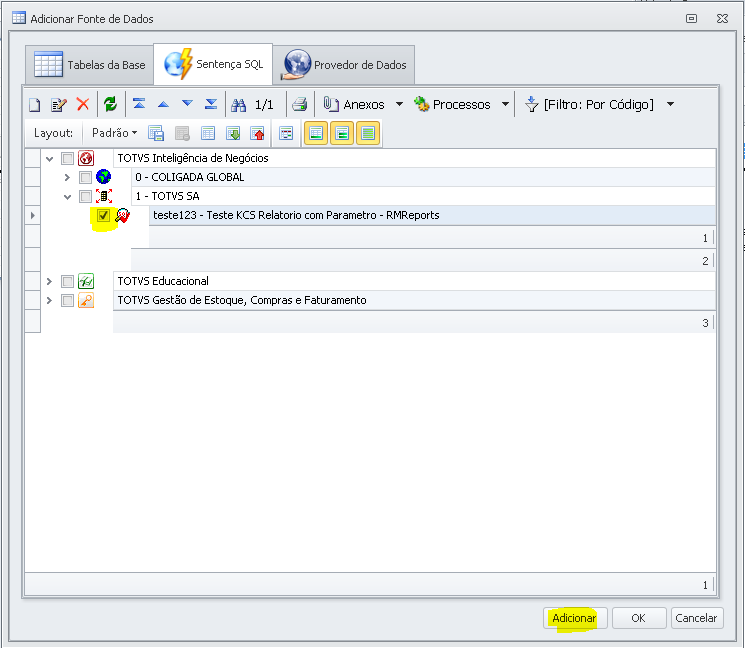Click the Cancelar button
Image resolution: width=745 pixels, height=648 pixels.
(x=697, y=618)
